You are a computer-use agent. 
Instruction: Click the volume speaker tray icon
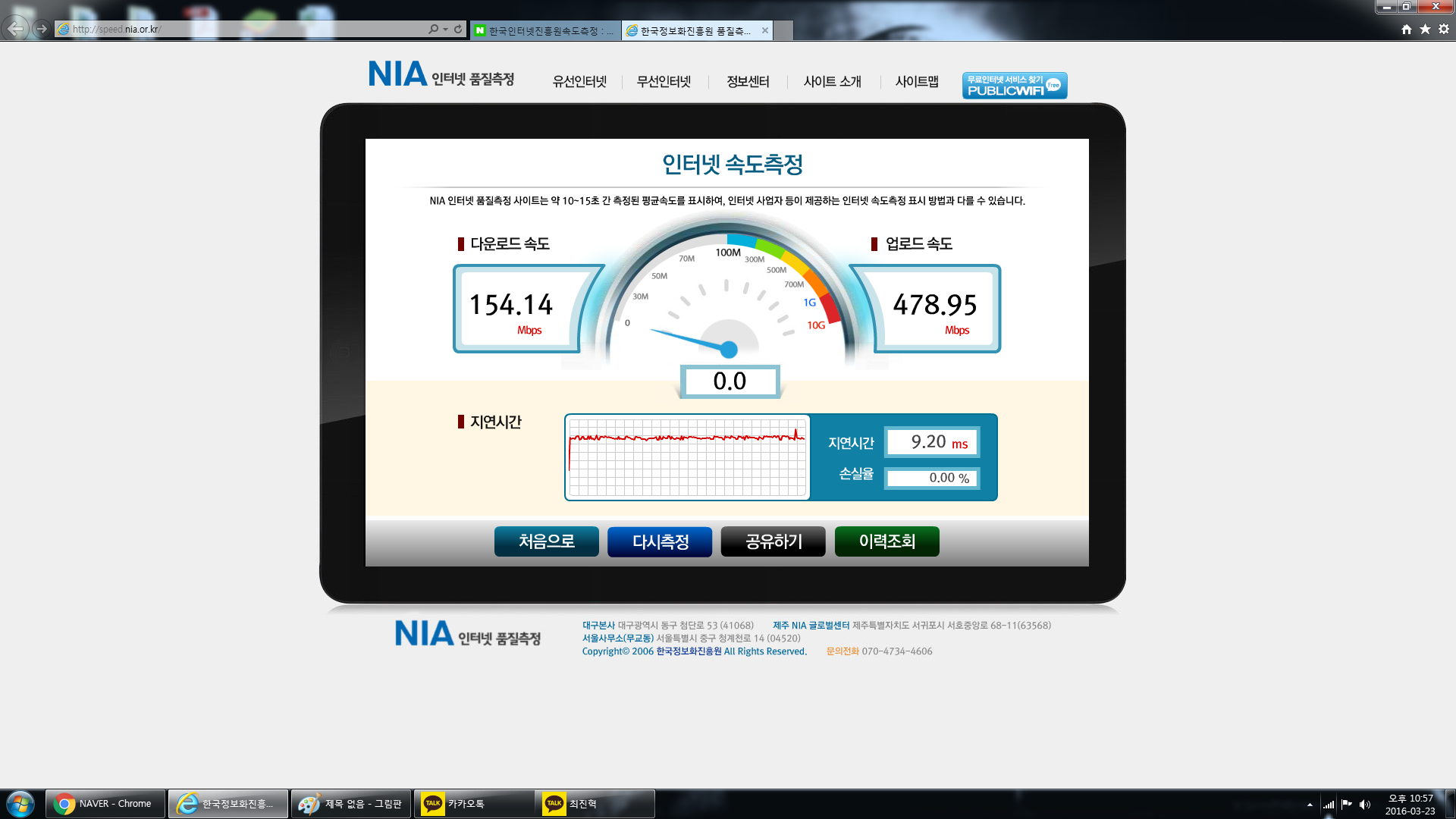click(x=1365, y=805)
